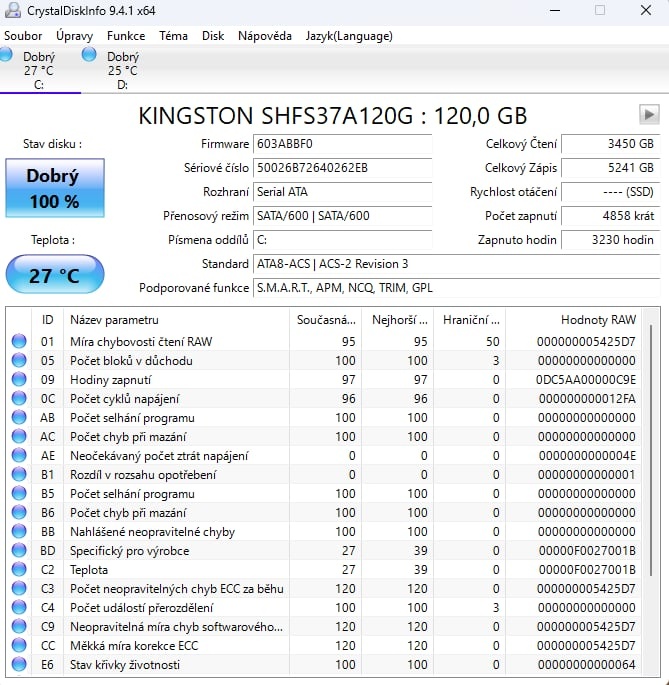This screenshot has width=669, height=685.
Task: Click the status orb for Hodiny zapnutí
Action: click(x=19, y=379)
